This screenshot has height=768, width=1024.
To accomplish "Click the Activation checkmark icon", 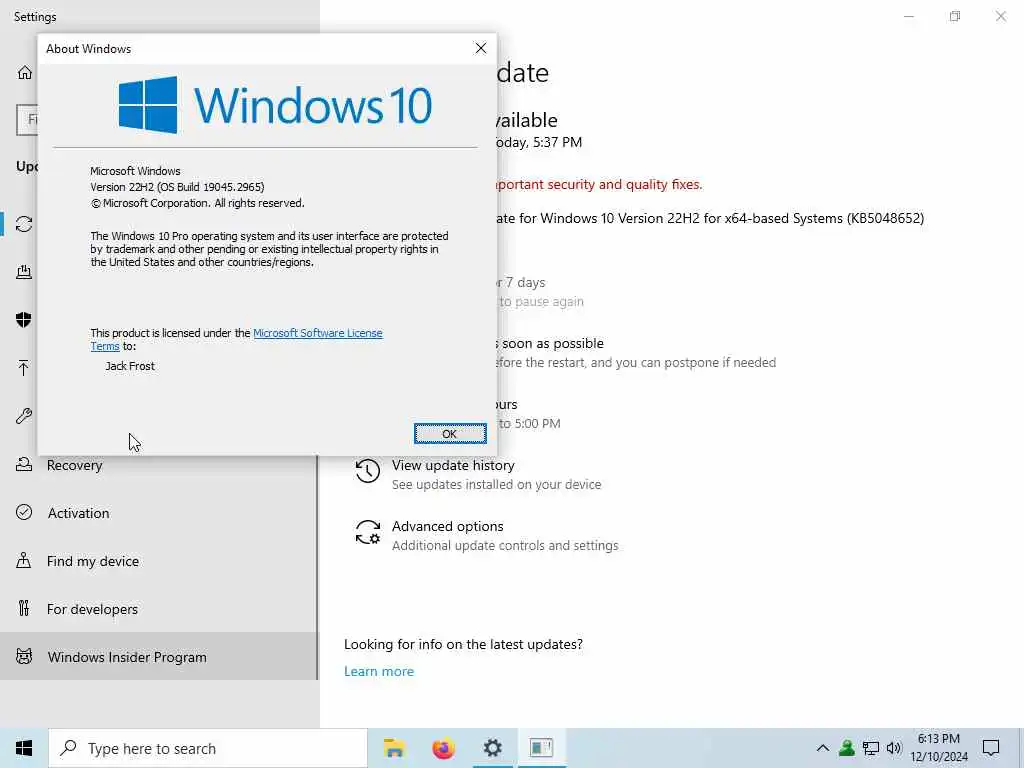I will 24,512.
